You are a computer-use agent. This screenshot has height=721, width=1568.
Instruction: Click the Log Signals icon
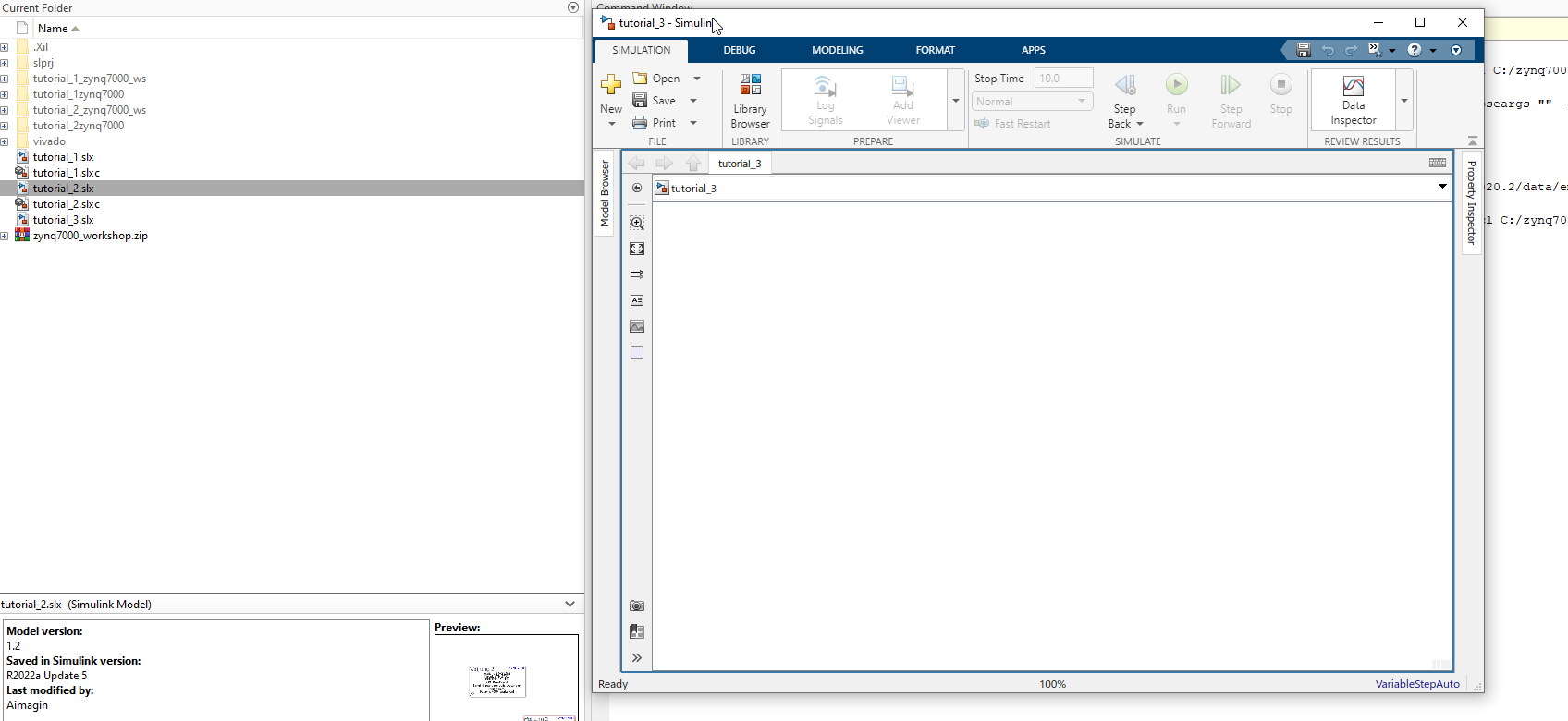click(x=825, y=87)
